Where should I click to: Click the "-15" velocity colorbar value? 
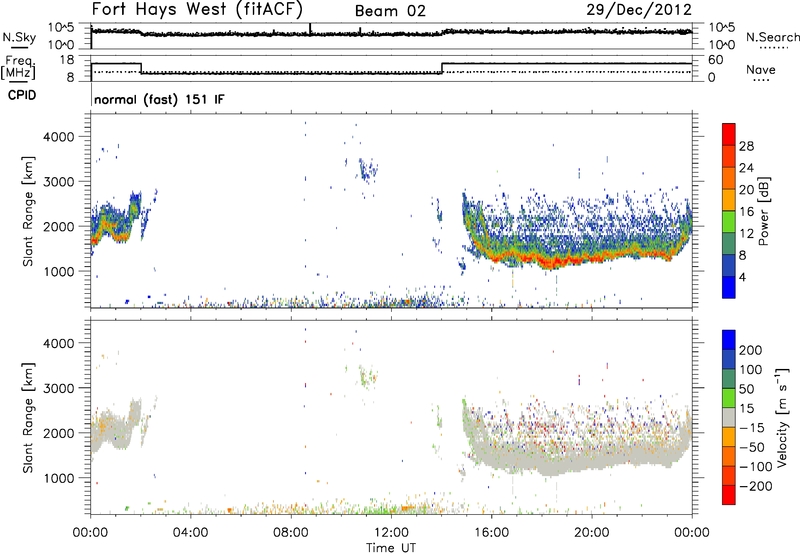(x=752, y=428)
